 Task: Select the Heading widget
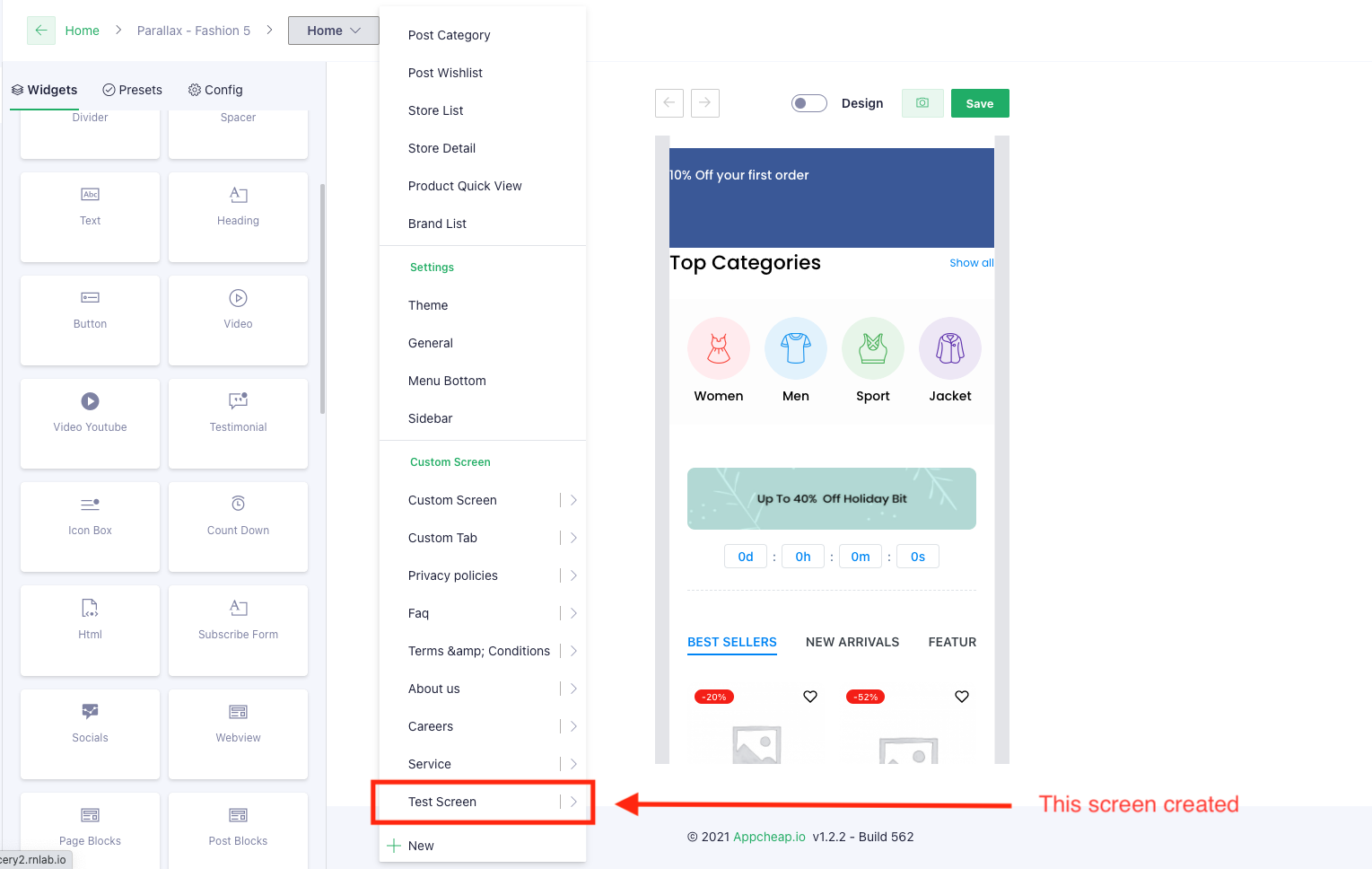pyautogui.click(x=238, y=217)
